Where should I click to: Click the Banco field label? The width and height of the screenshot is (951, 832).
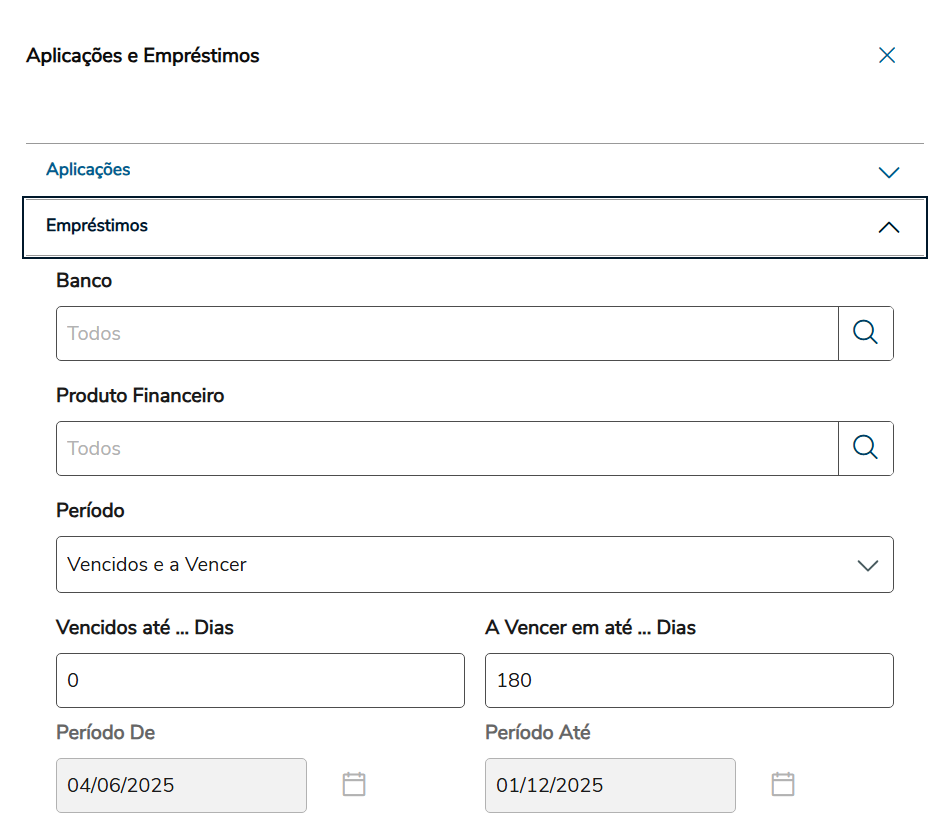click(84, 281)
